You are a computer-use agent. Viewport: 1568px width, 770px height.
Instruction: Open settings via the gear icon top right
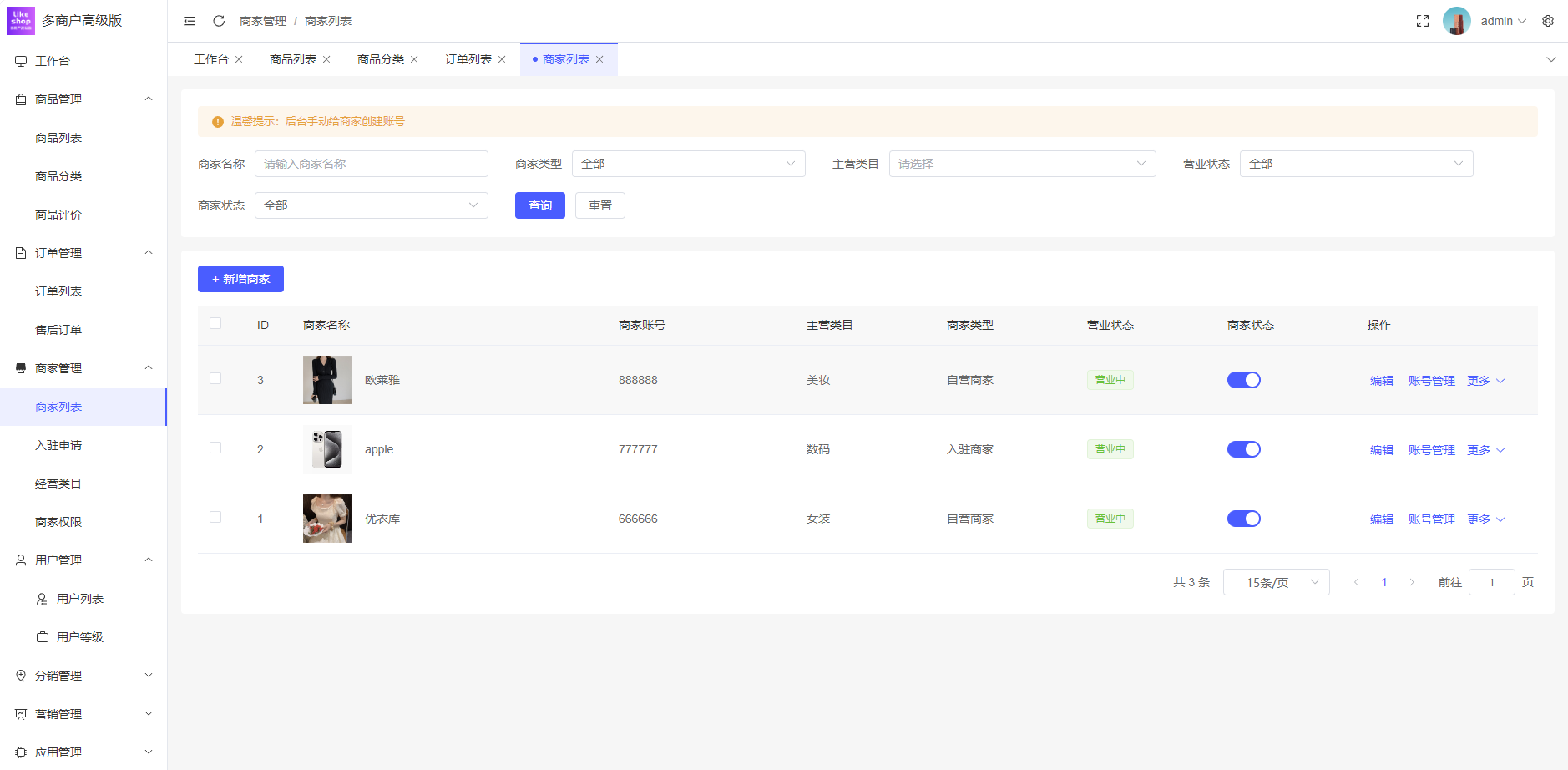(x=1550, y=20)
